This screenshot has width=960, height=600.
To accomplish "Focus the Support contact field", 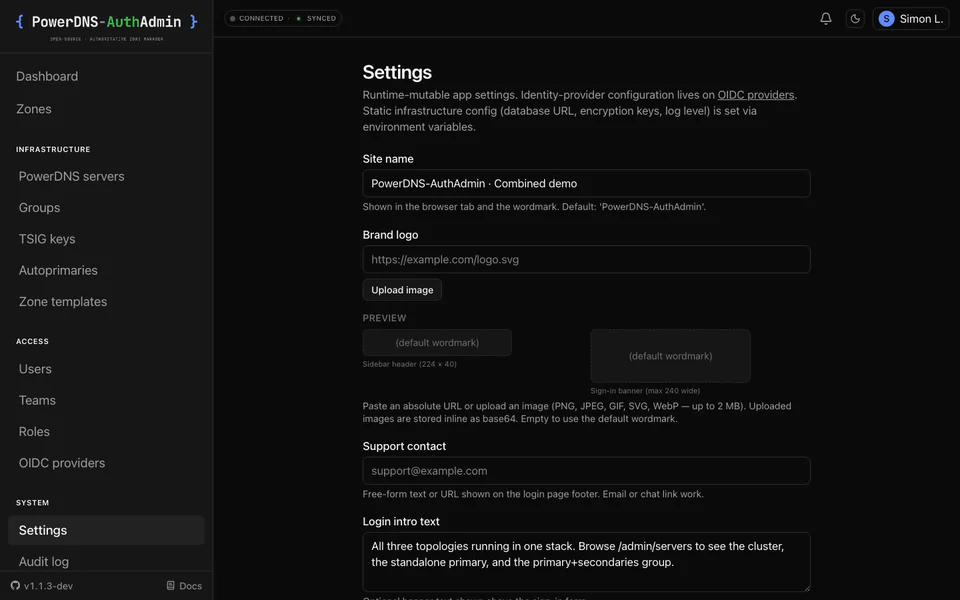I will (x=587, y=471).
